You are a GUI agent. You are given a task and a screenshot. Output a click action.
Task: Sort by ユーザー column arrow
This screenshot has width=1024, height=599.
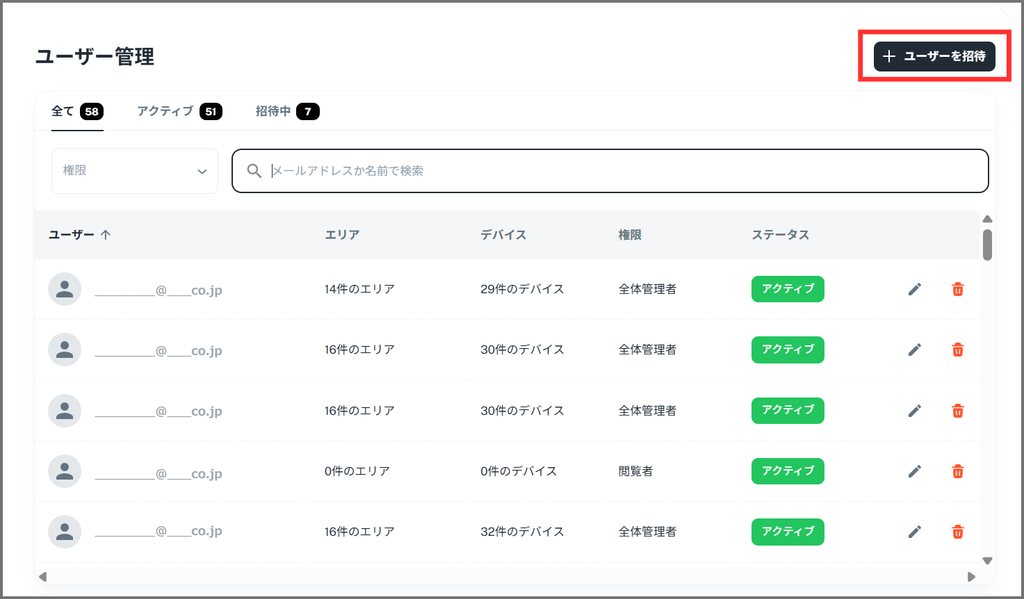[106, 235]
